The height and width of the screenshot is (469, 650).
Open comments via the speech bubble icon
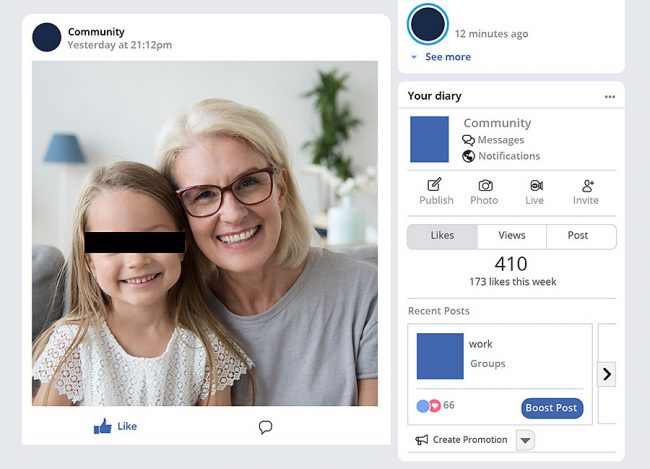pyautogui.click(x=265, y=427)
